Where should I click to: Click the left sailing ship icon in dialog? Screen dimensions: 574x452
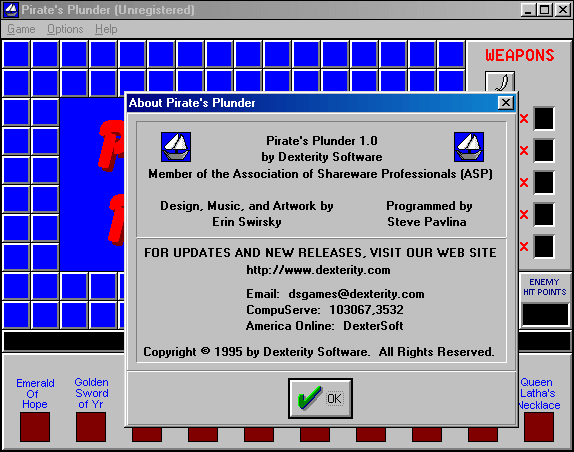click(176, 147)
